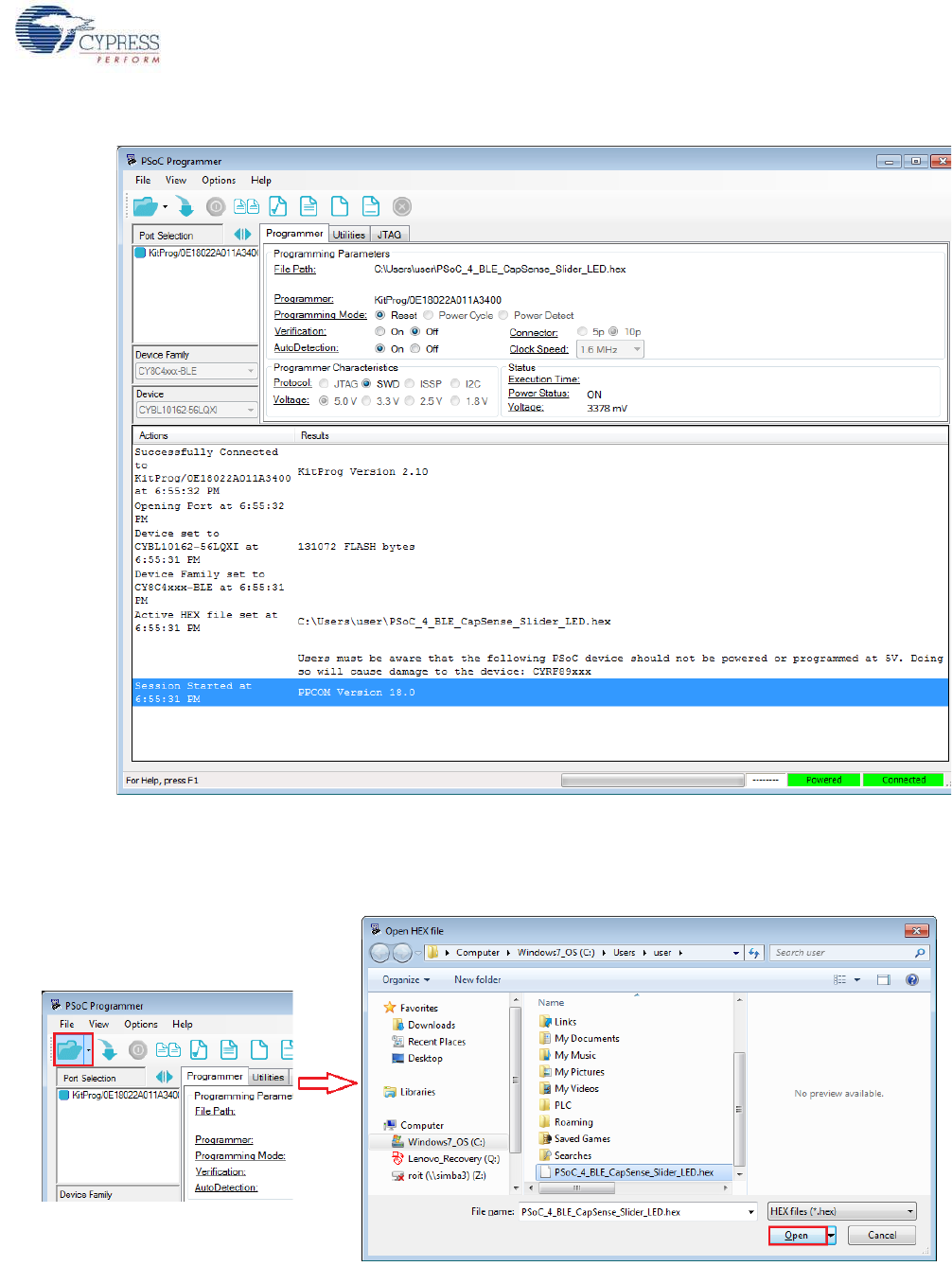Click the Port Selection arrows icon in the cropped window
The image size is (952, 1266).
(x=165, y=1077)
